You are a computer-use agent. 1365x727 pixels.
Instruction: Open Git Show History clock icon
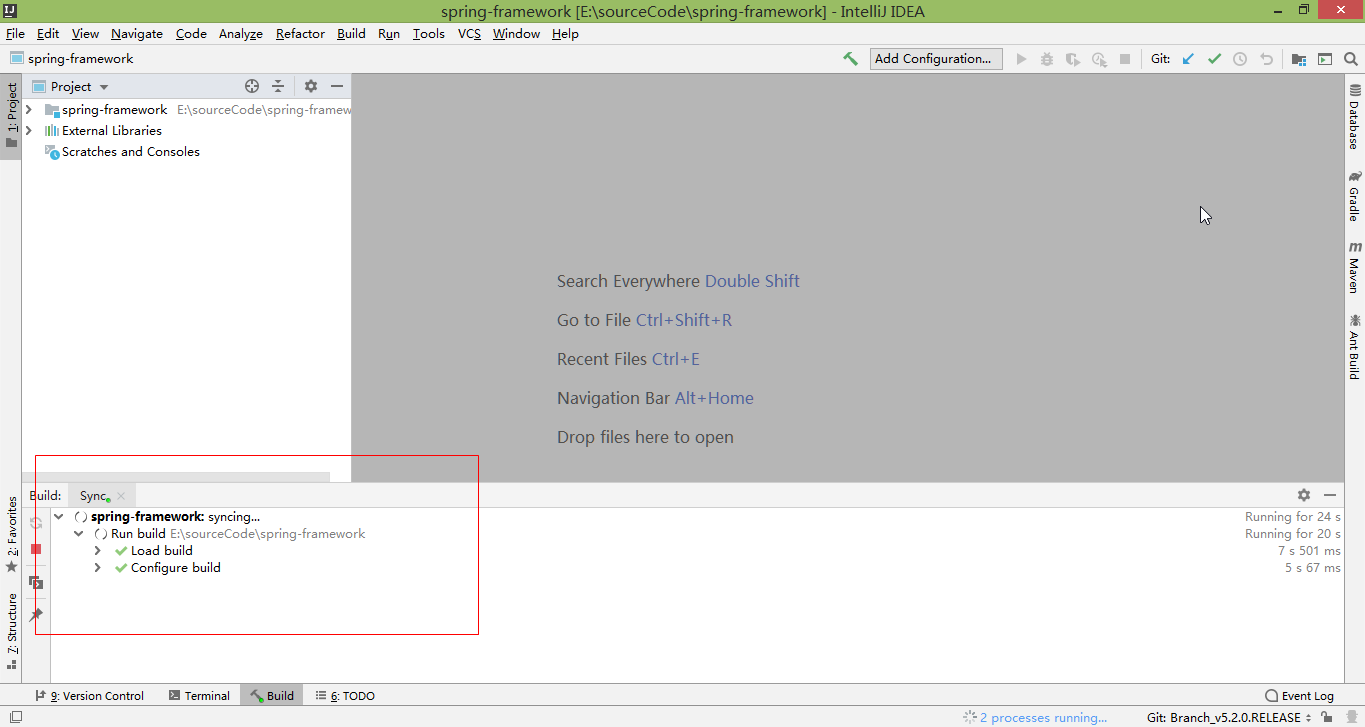click(x=1240, y=59)
